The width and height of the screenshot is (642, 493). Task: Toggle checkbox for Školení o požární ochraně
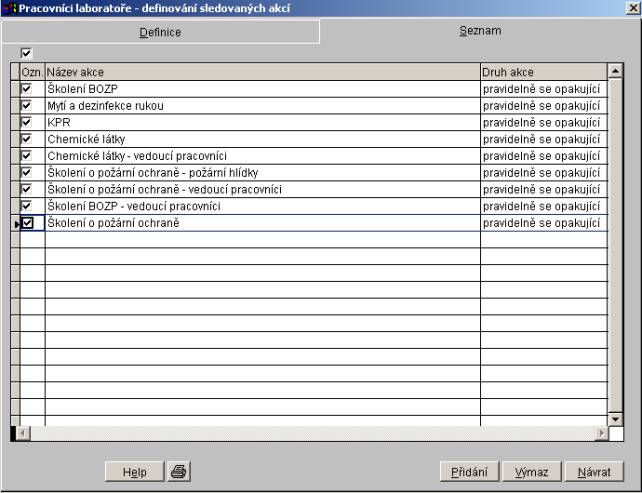(27, 223)
